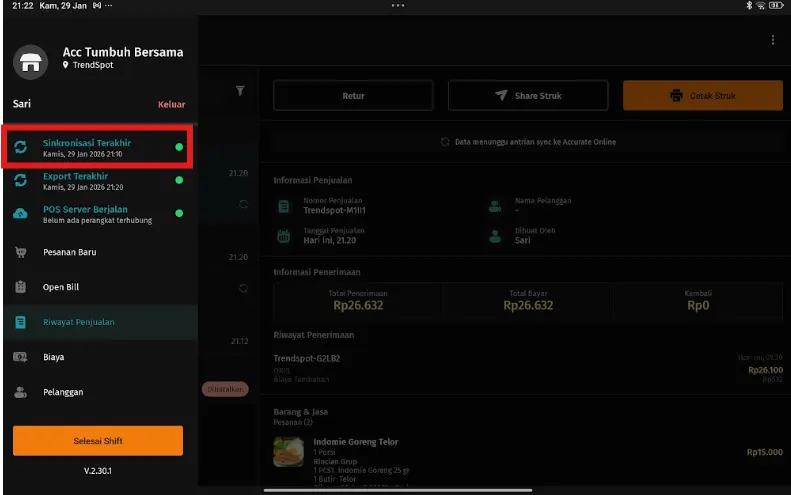The image size is (791, 495).
Task: Tap the TrendSpot location pin icon
Action: 66,65
